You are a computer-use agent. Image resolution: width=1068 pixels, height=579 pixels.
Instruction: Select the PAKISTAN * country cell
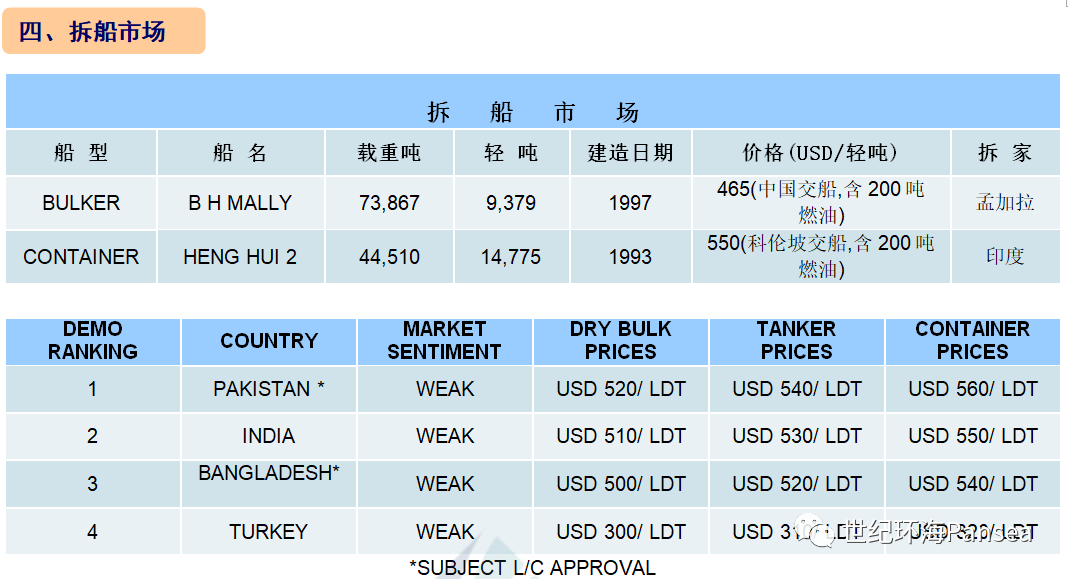[268, 389]
